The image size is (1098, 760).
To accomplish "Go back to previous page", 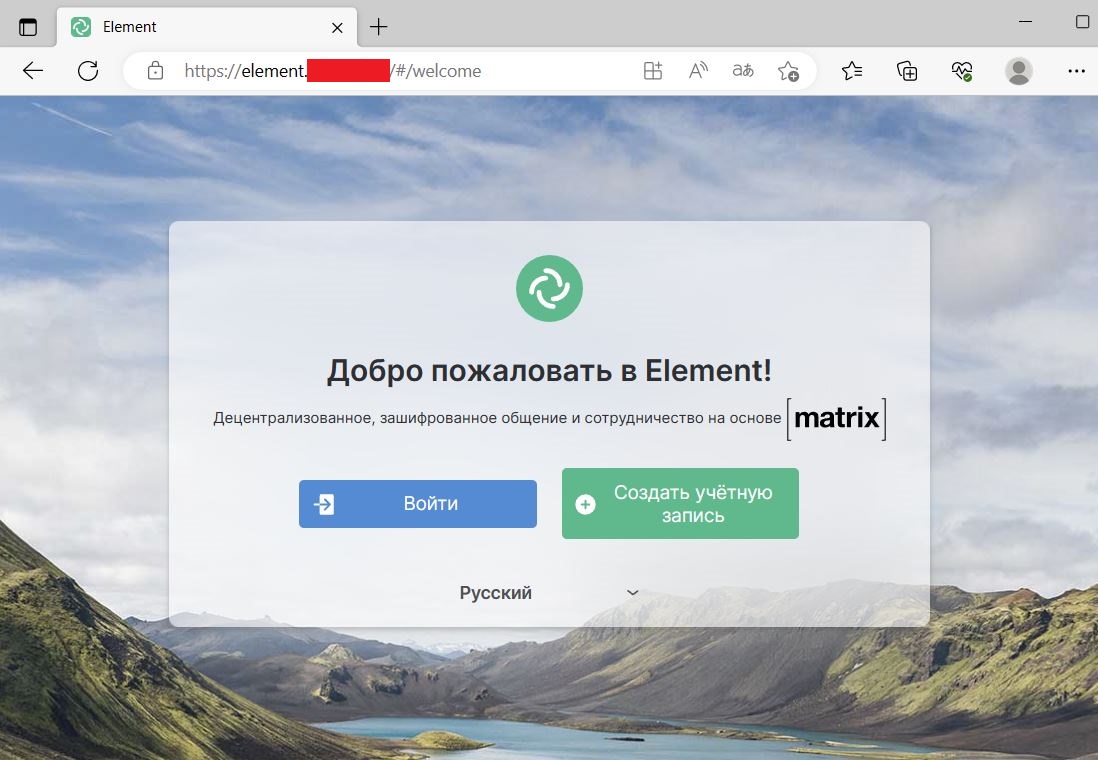I will [32, 71].
